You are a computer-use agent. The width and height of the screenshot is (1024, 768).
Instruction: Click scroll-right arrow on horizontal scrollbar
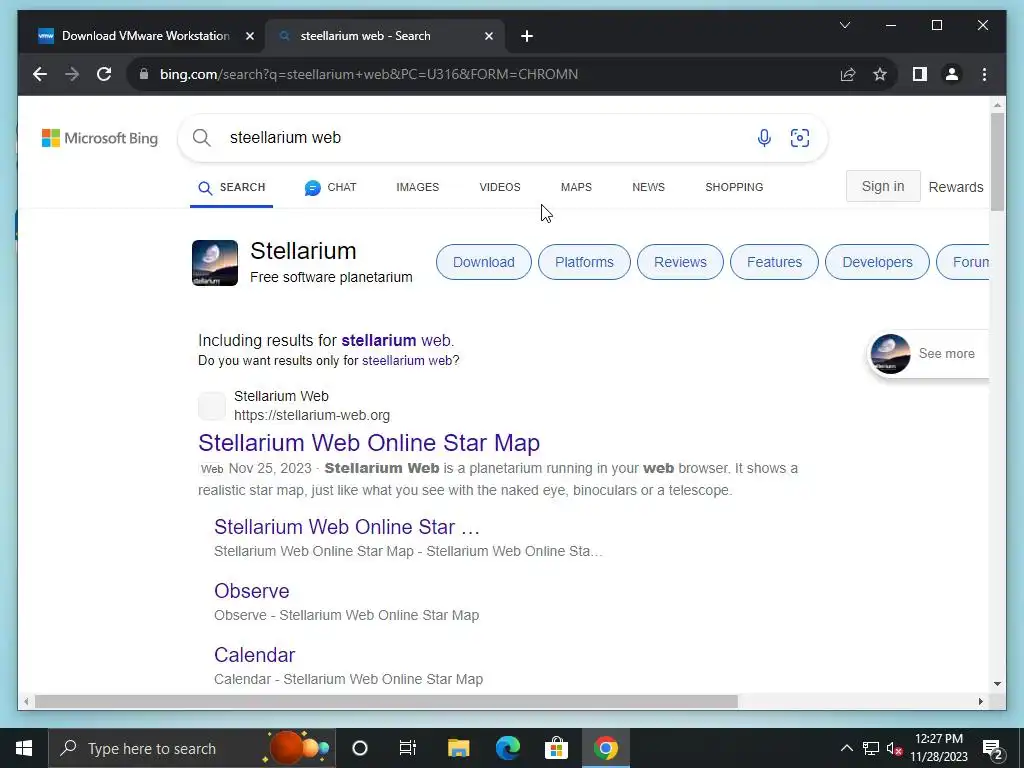click(981, 702)
